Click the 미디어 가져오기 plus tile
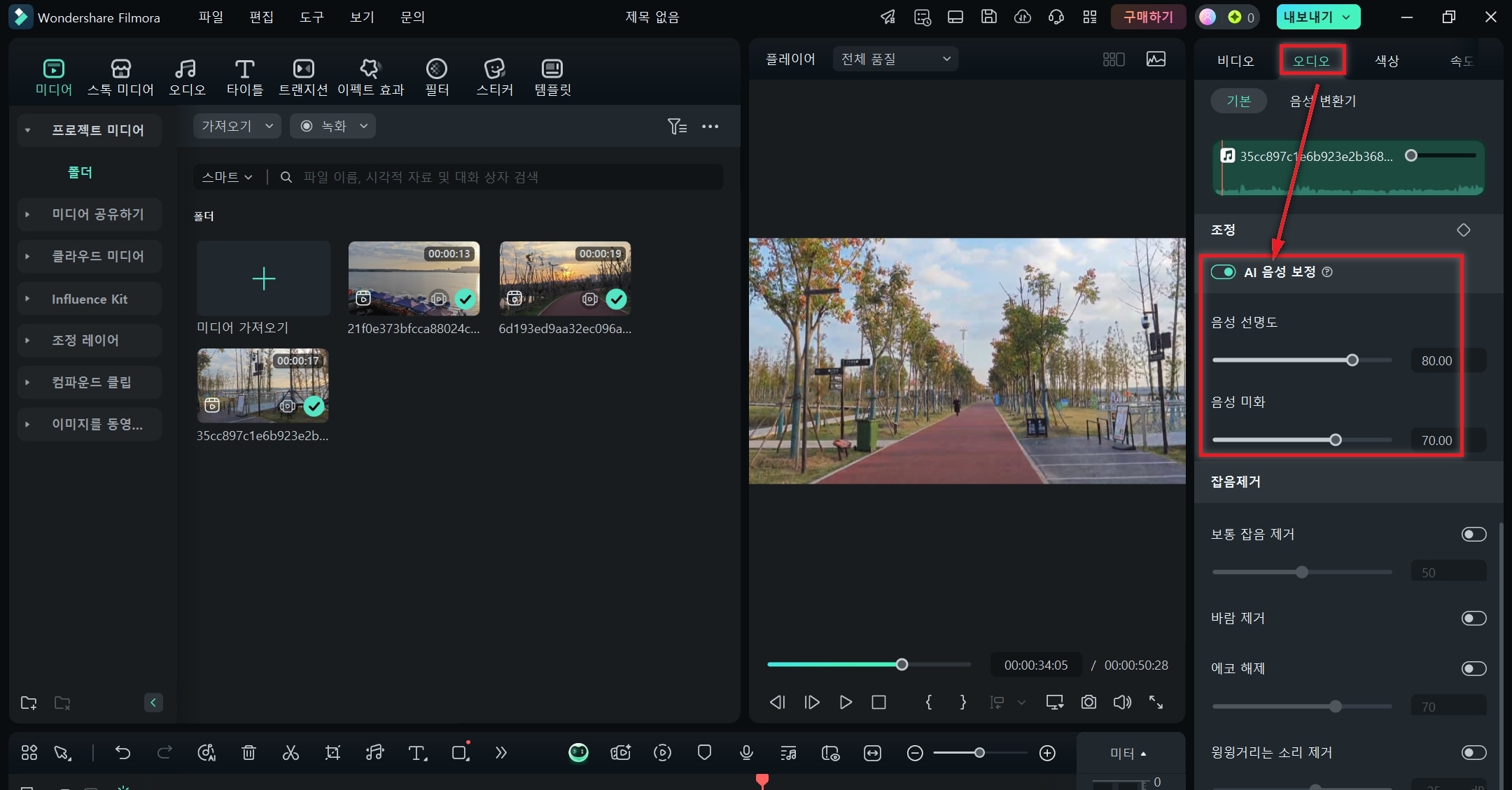1512x790 pixels. click(x=263, y=278)
